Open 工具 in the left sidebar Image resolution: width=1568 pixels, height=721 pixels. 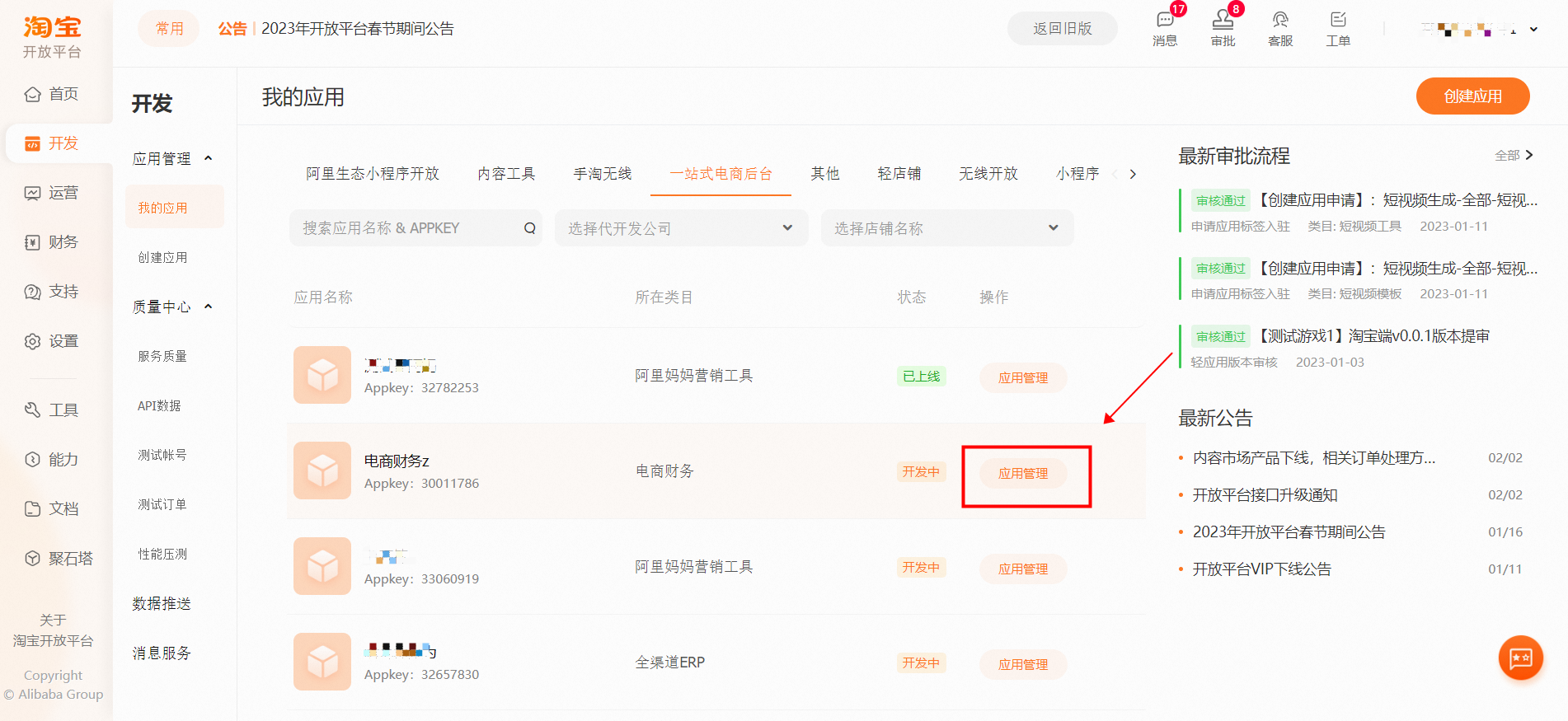click(x=52, y=410)
